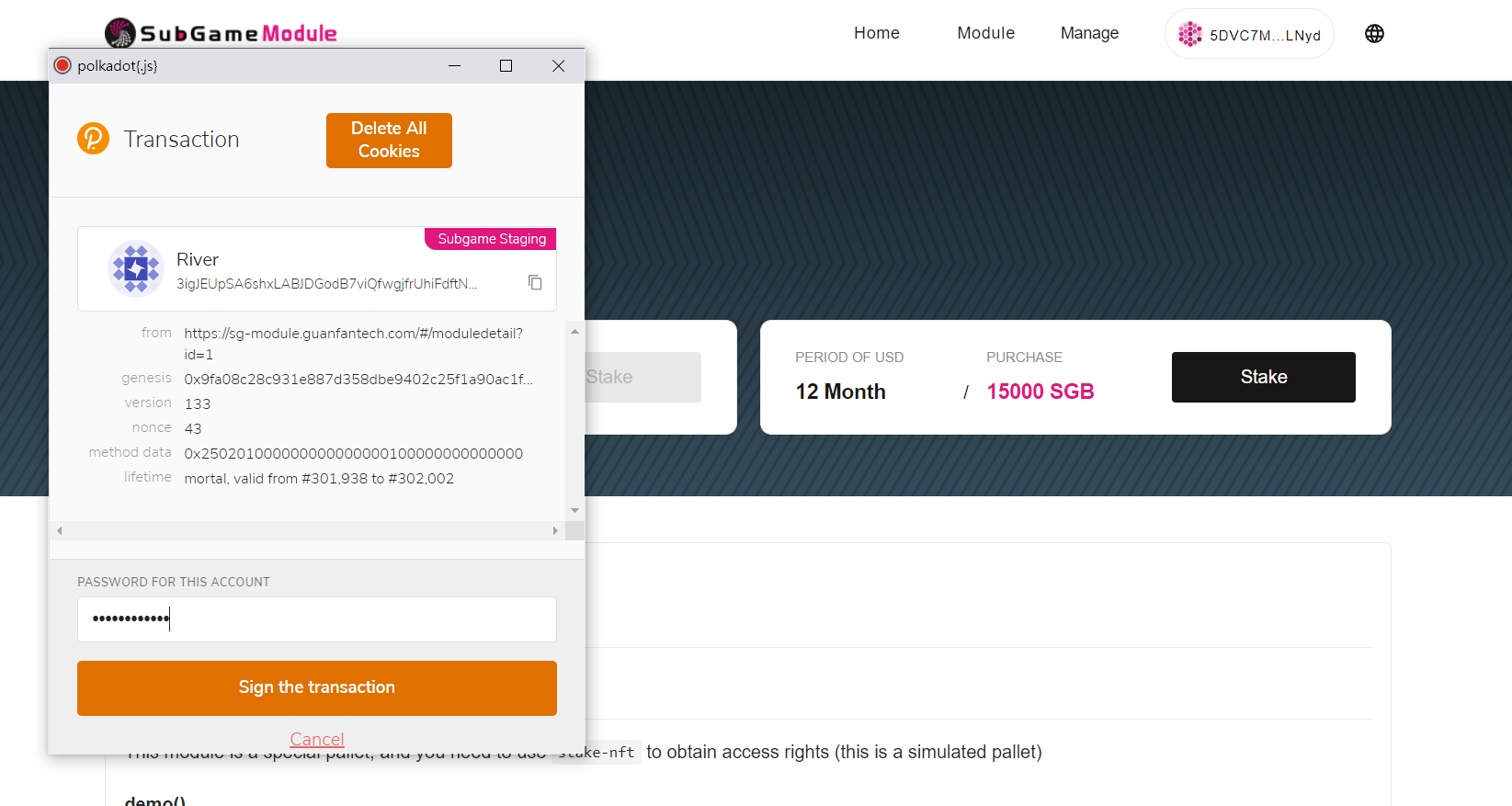Click the River account identicon
Screen dimensions: 1512x806
pyautogui.click(x=136, y=268)
